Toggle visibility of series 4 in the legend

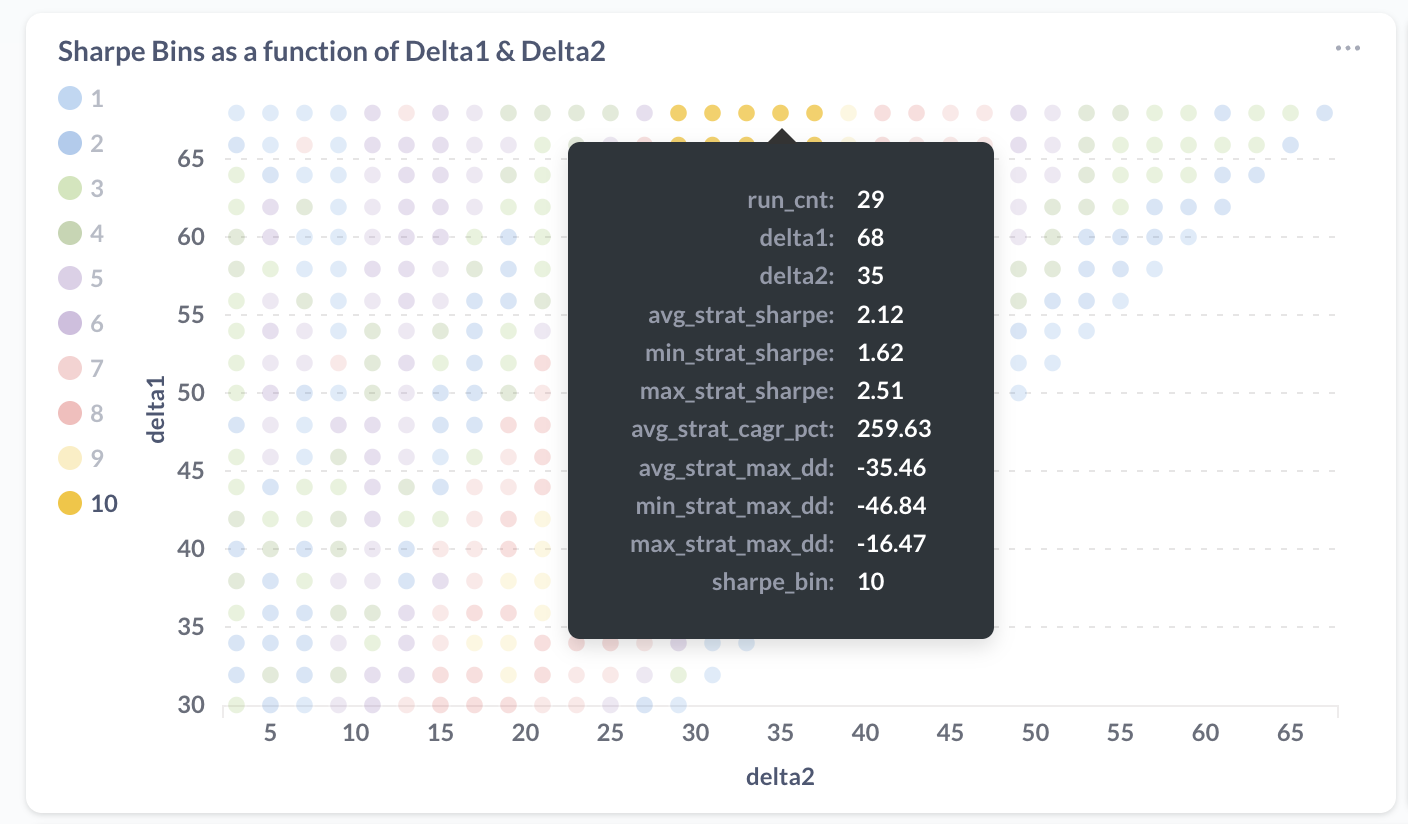pos(68,233)
